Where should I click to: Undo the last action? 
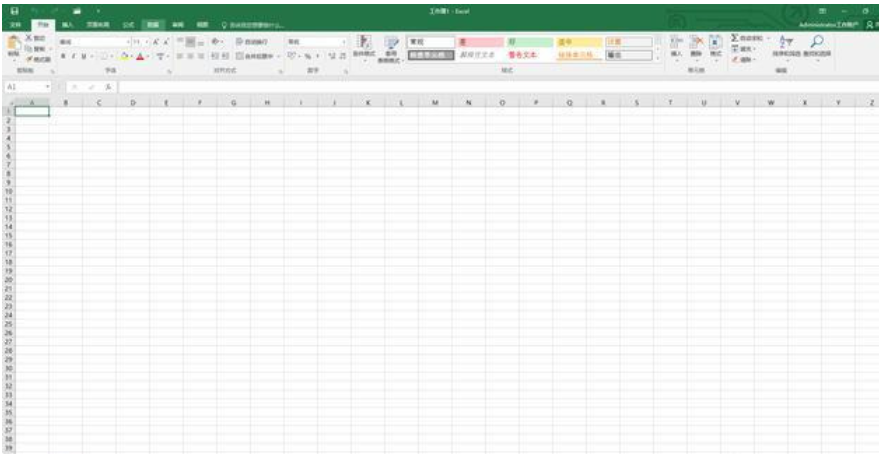click(35, 11)
